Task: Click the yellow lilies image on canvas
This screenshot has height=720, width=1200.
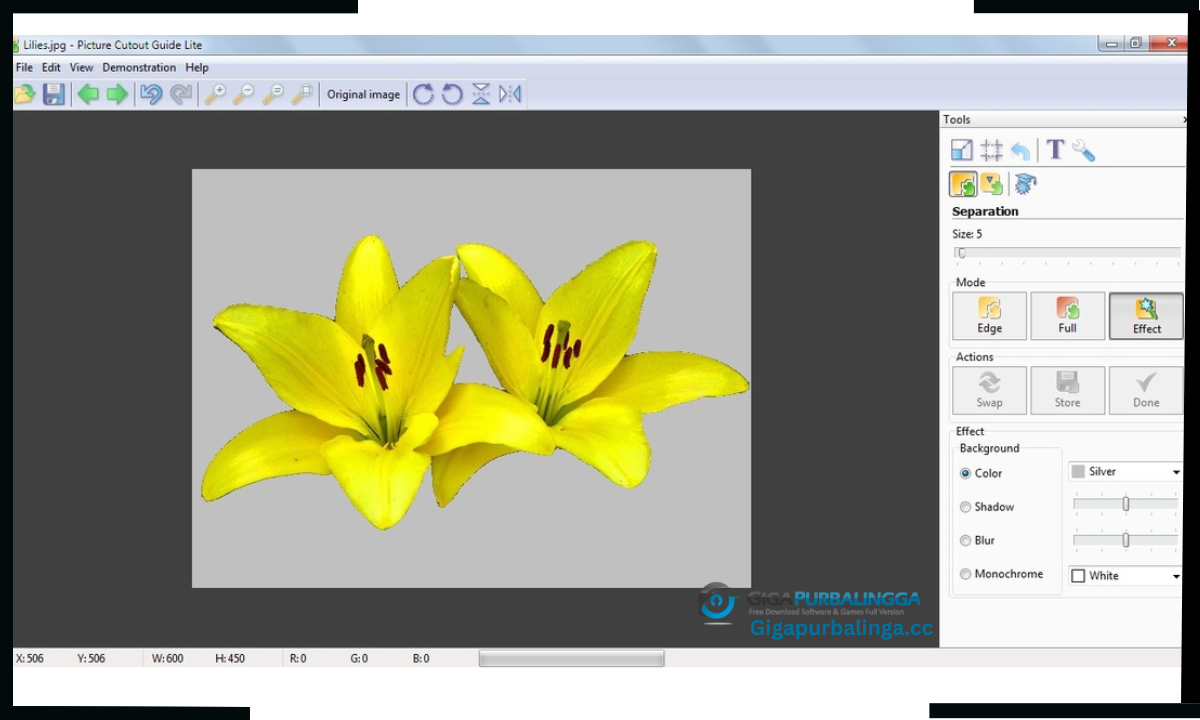Action: pyautogui.click(x=471, y=378)
